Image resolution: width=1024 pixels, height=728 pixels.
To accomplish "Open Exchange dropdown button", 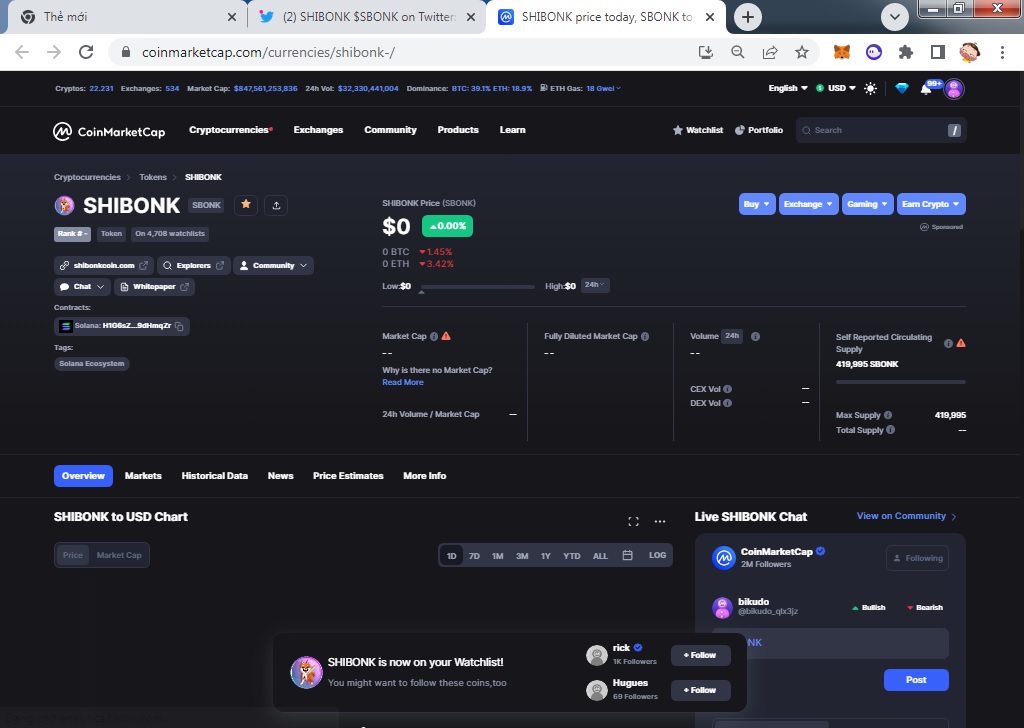I will click(x=808, y=204).
